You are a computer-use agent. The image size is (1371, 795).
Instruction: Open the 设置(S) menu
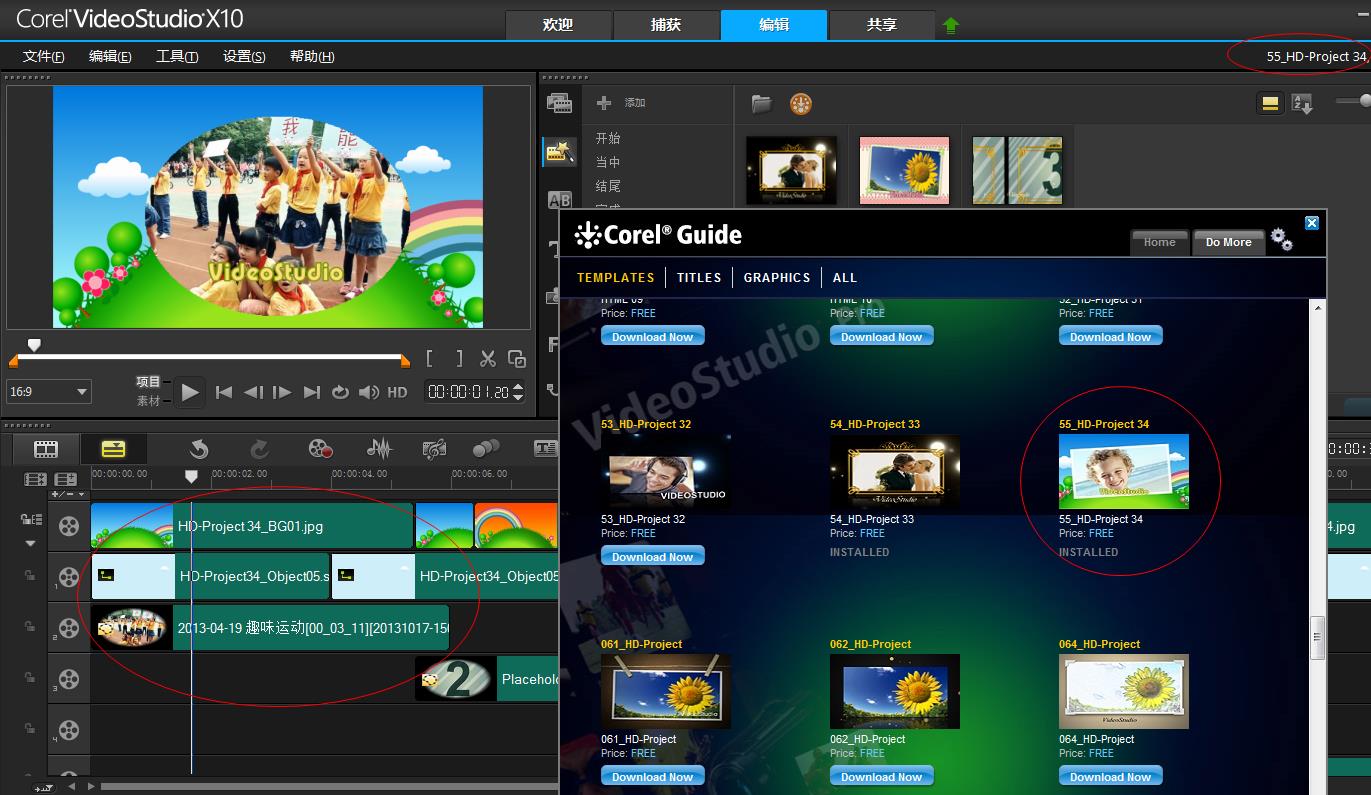(244, 56)
